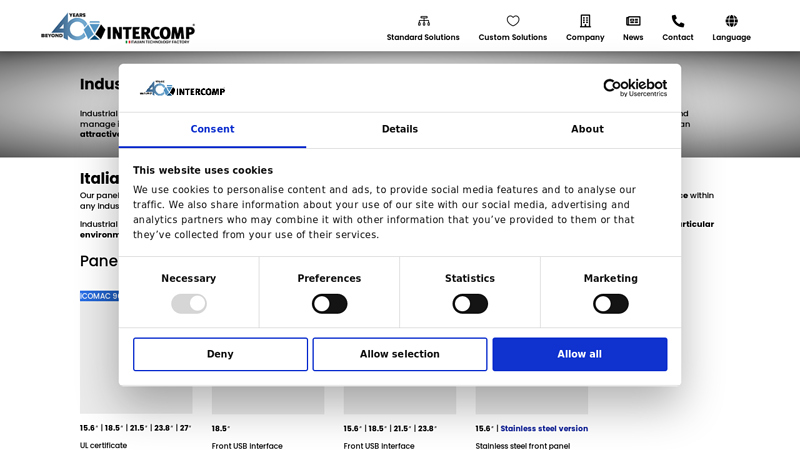
Task: Click the Necessary cookies toggle
Action: (x=189, y=304)
